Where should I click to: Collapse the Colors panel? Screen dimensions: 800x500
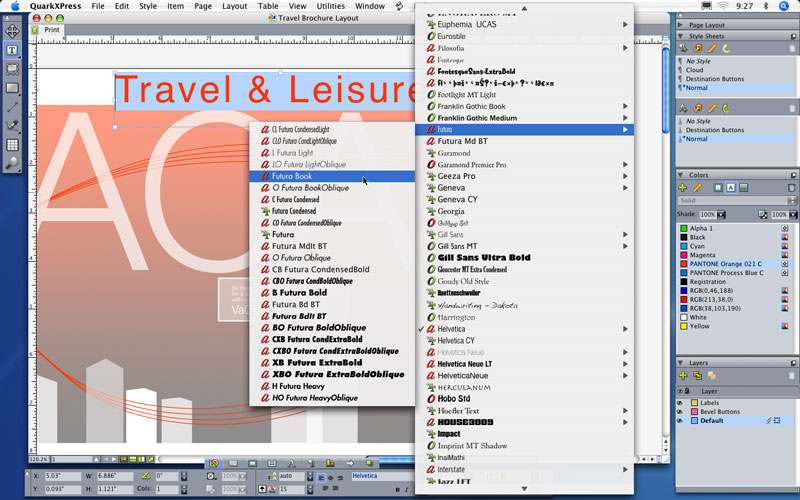click(680, 174)
